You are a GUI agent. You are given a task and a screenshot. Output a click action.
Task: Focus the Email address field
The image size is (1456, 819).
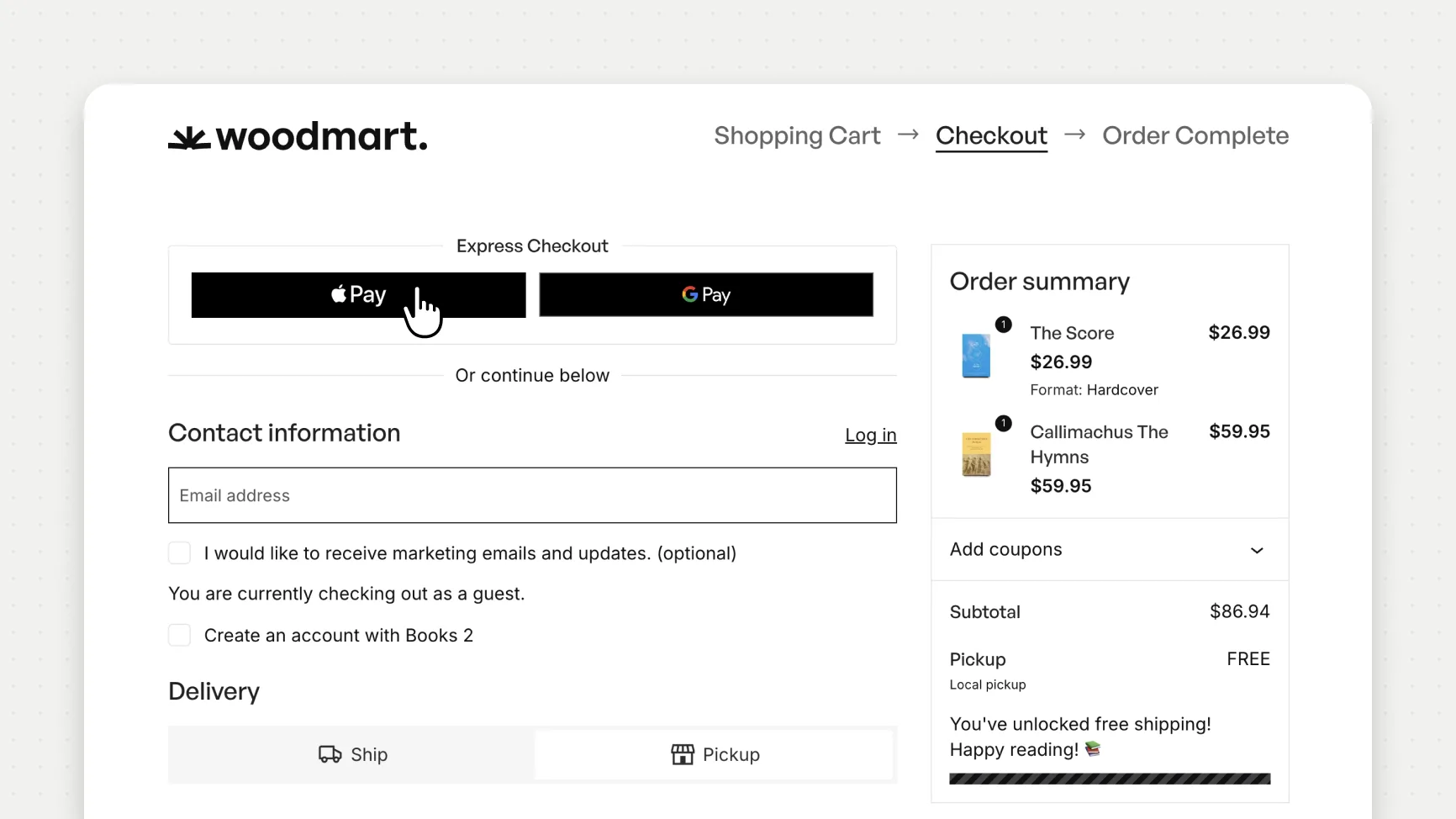532,495
